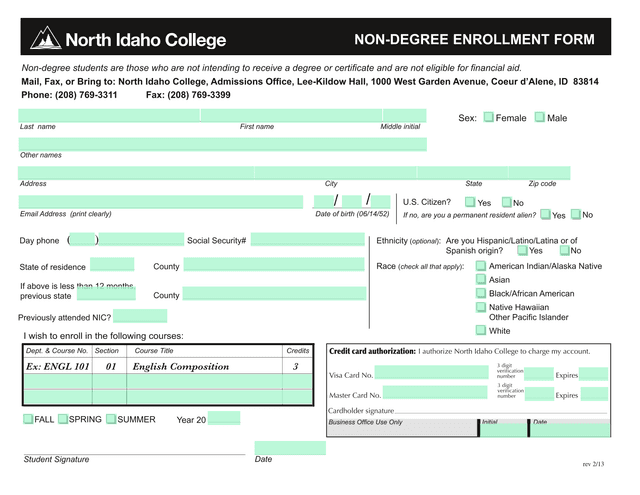This screenshot has width=640, height=495.
Task: Check the Asian race box
Action: (481, 279)
